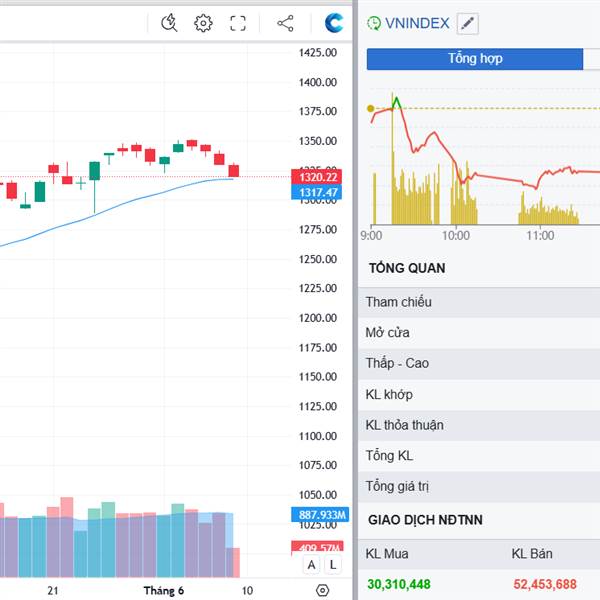
Task: Click the blue C logo icon
Action: pos(334,23)
